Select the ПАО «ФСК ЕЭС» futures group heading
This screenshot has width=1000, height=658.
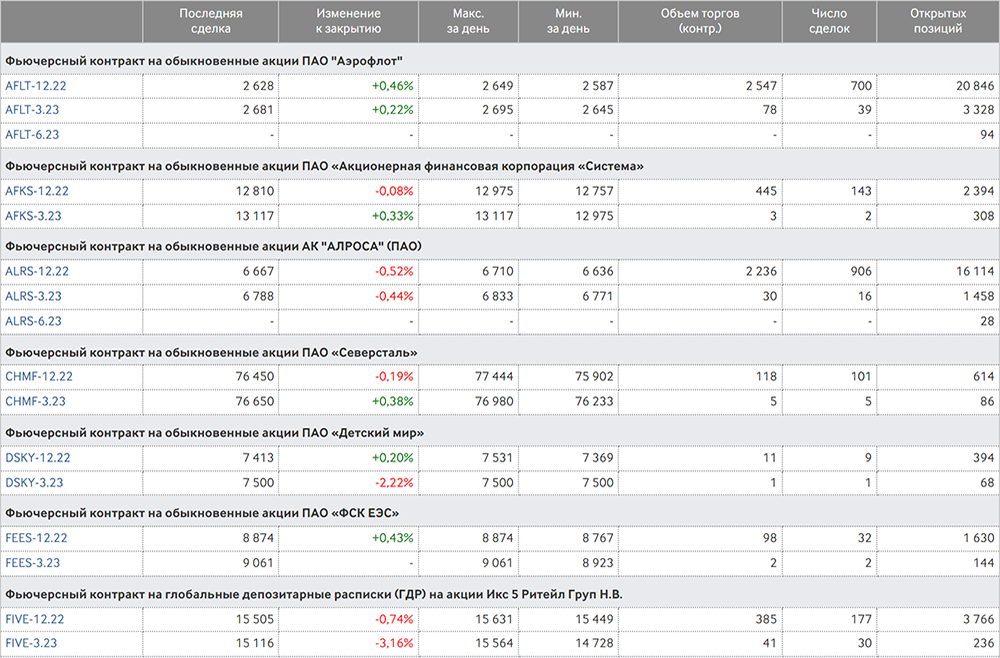(x=202, y=513)
